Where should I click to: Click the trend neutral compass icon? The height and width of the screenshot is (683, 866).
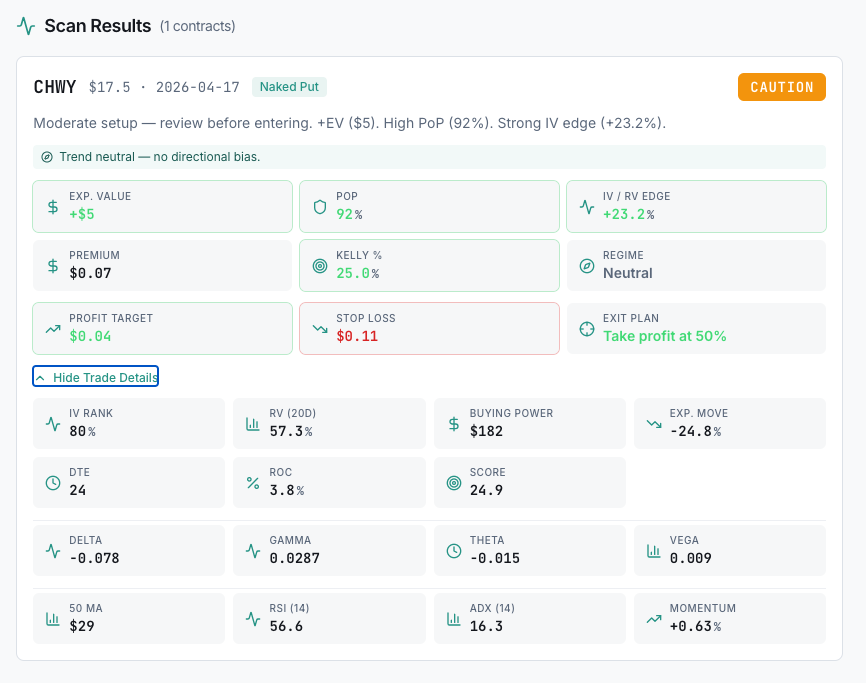47,157
